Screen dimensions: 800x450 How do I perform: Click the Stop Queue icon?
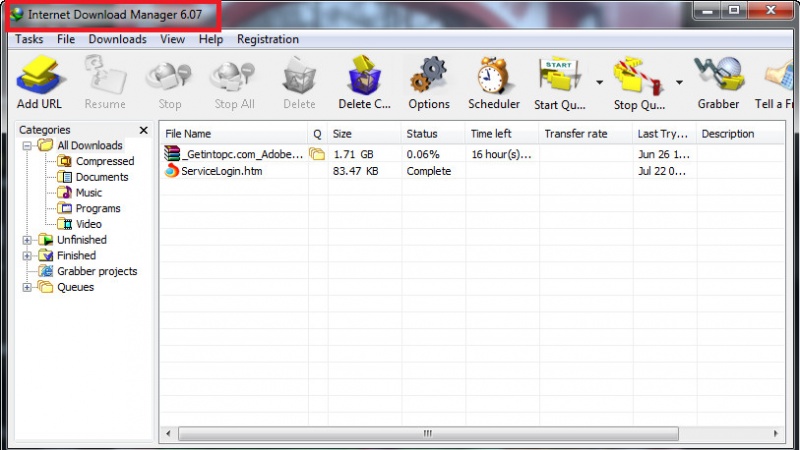tap(639, 77)
